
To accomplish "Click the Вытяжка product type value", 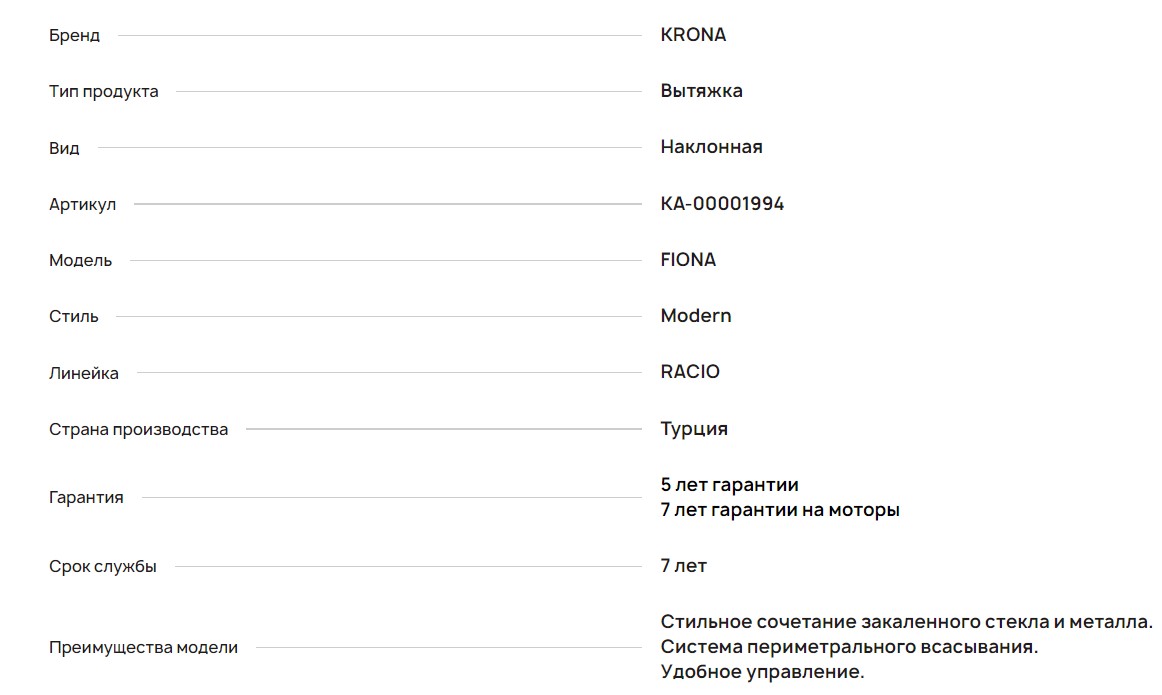I will click(x=701, y=91).
